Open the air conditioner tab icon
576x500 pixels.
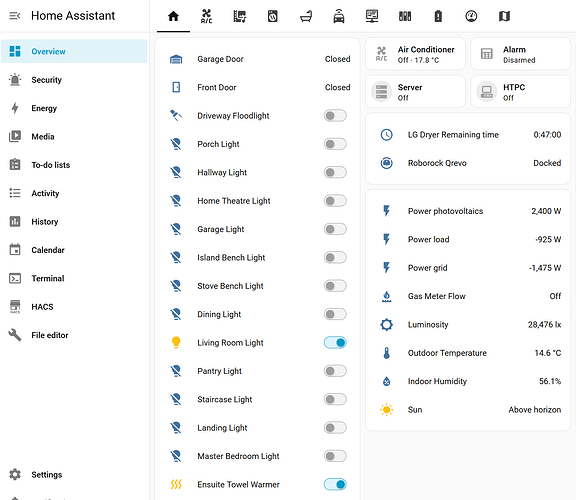pyautogui.click(x=206, y=16)
